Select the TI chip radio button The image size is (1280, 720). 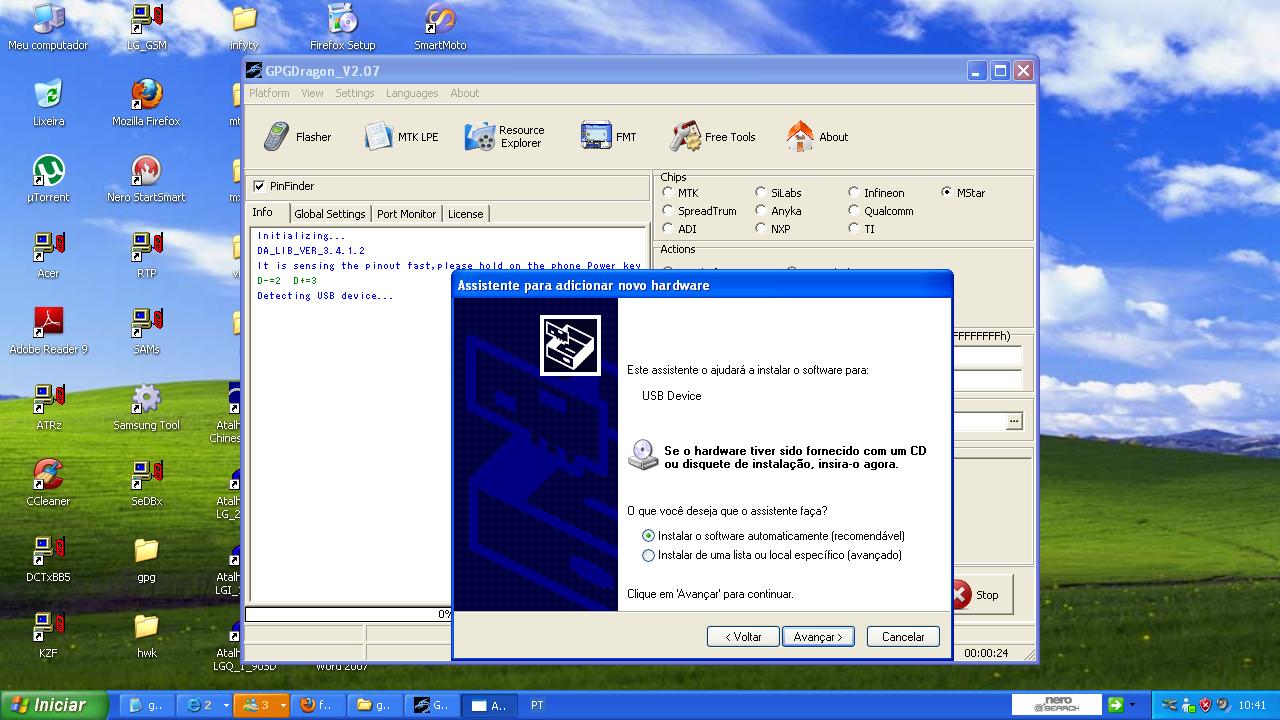point(854,228)
